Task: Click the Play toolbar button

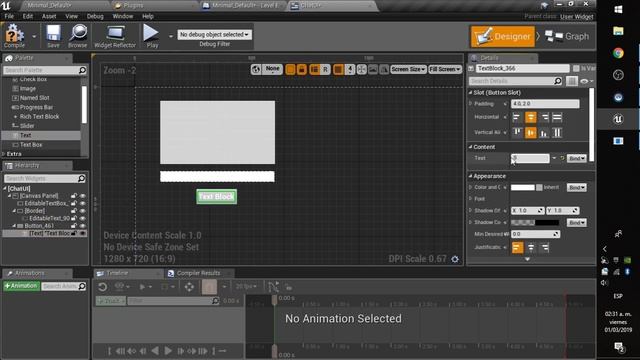Action: pos(151,36)
